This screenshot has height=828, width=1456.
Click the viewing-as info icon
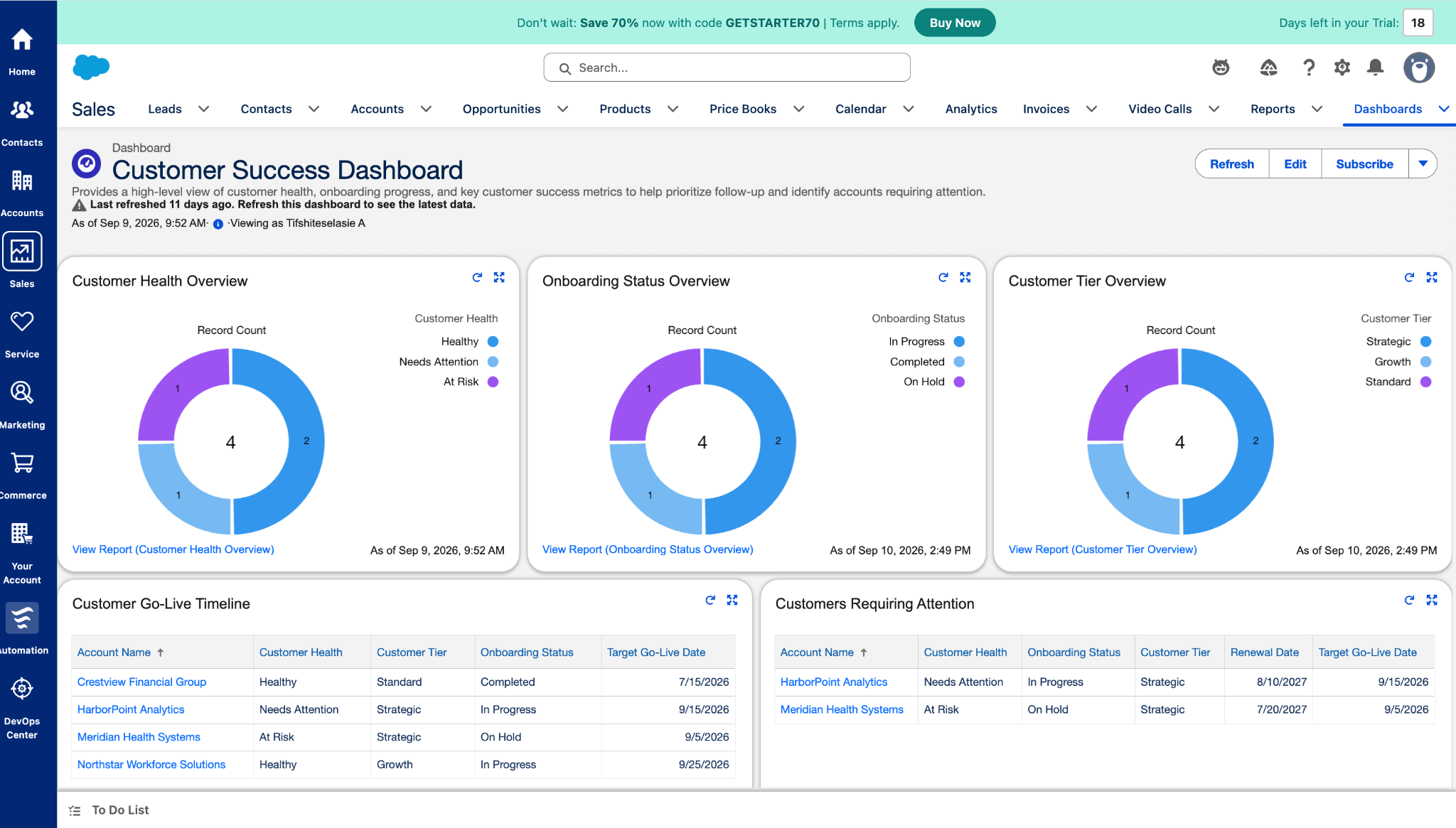point(218,224)
